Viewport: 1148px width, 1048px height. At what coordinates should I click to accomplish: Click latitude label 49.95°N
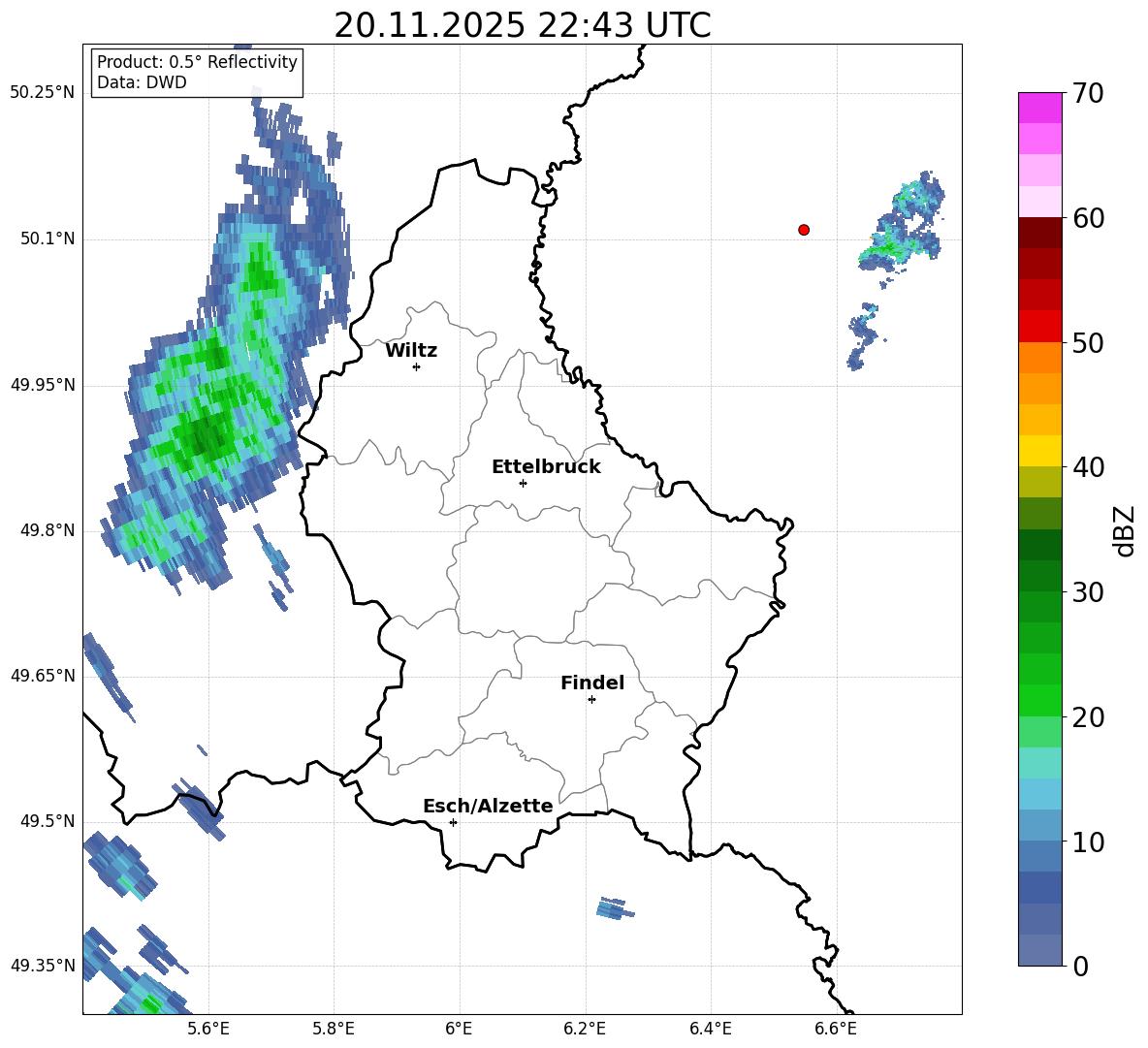tap(43, 385)
